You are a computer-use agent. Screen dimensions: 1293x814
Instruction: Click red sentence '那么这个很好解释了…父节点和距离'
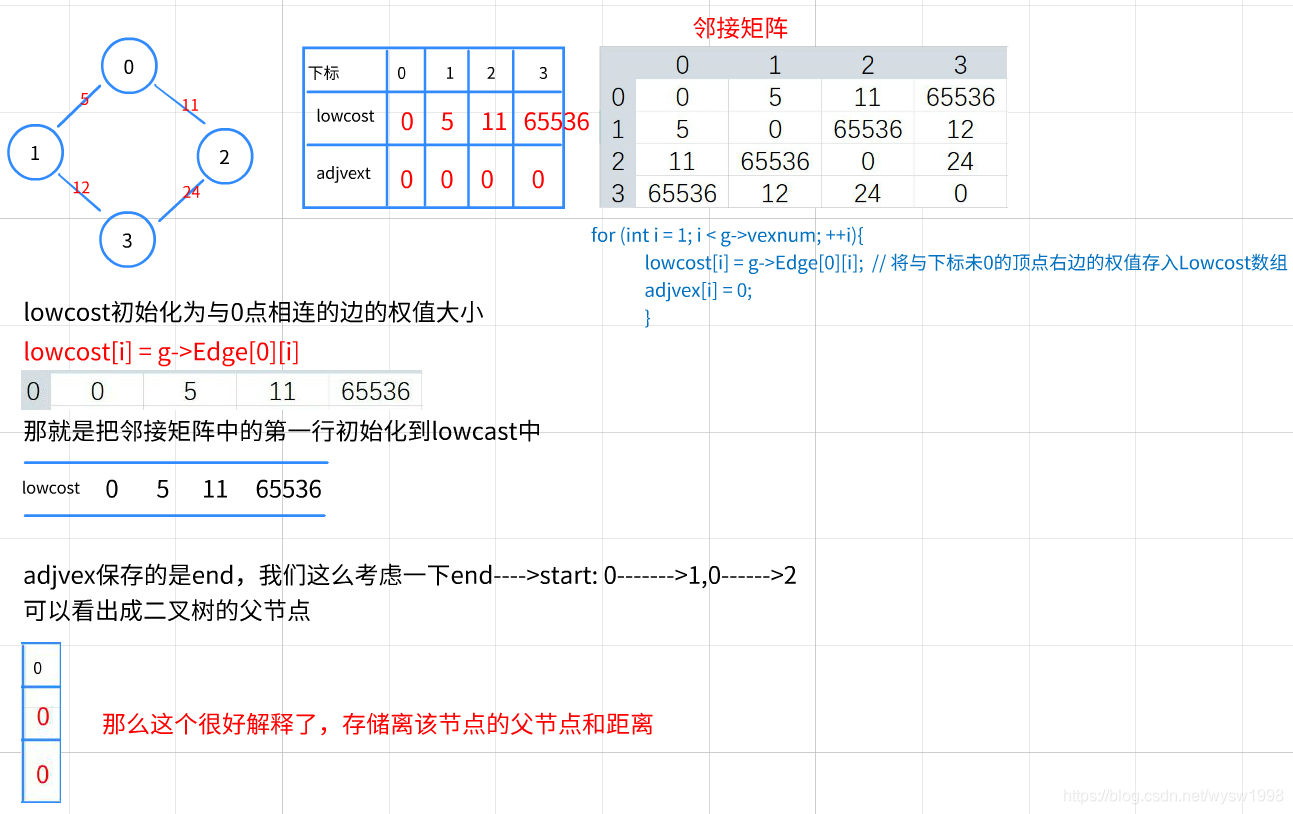pyautogui.click(x=378, y=724)
